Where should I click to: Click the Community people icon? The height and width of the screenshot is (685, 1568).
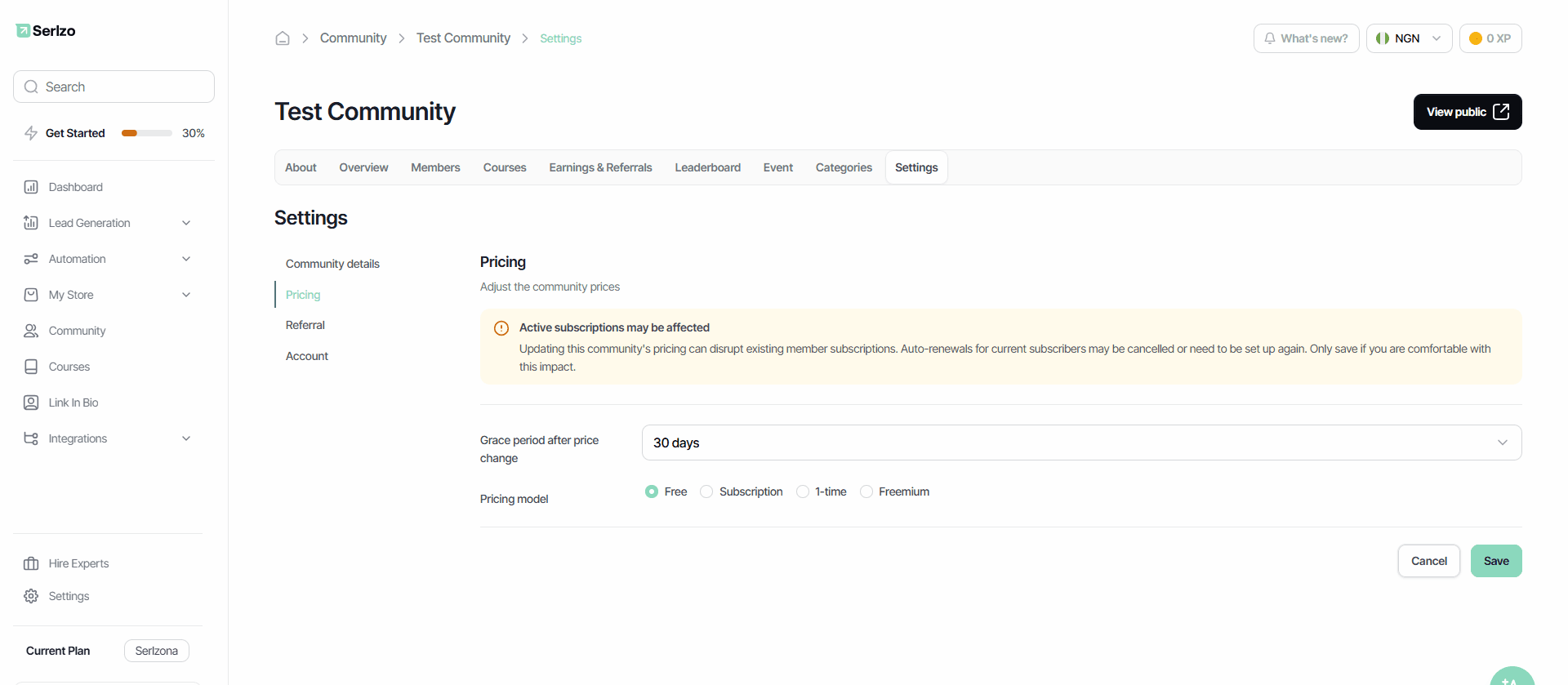(x=31, y=331)
